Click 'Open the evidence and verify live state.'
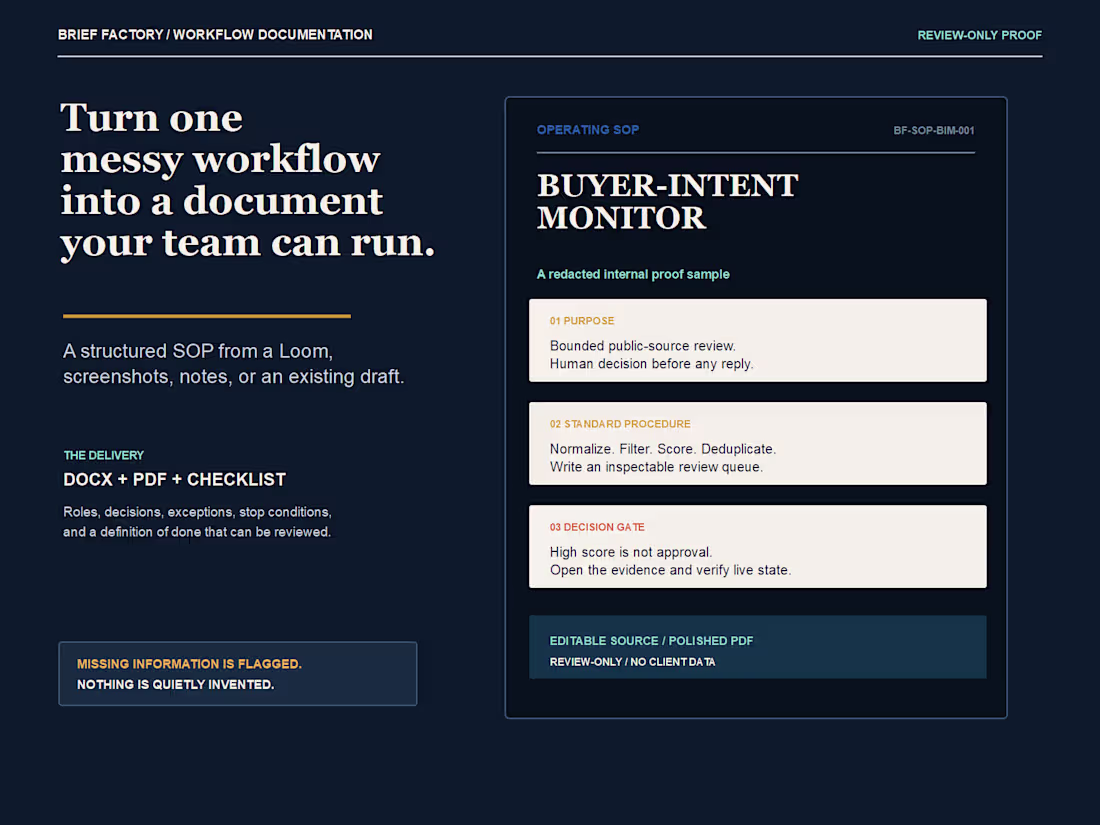 pos(671,570)
